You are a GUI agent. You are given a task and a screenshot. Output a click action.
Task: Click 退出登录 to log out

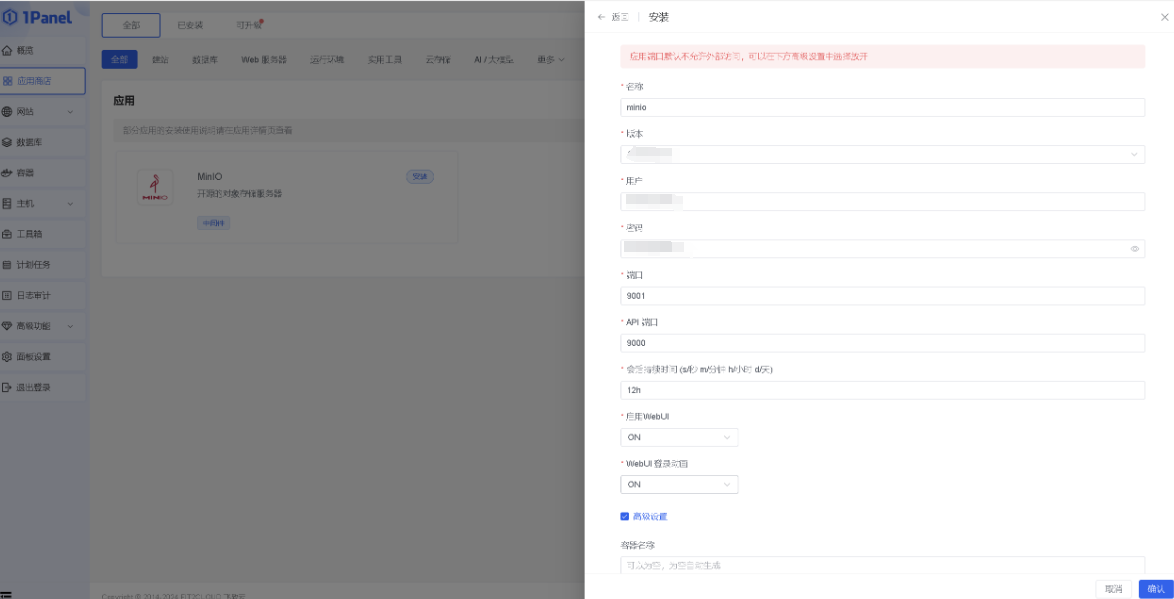(x=40, y=385)
